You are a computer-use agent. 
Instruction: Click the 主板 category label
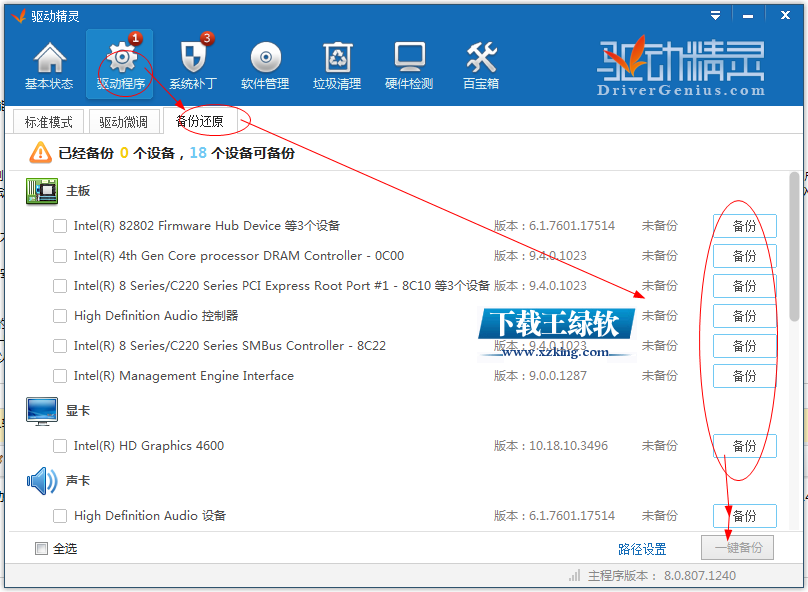[78, 191]
